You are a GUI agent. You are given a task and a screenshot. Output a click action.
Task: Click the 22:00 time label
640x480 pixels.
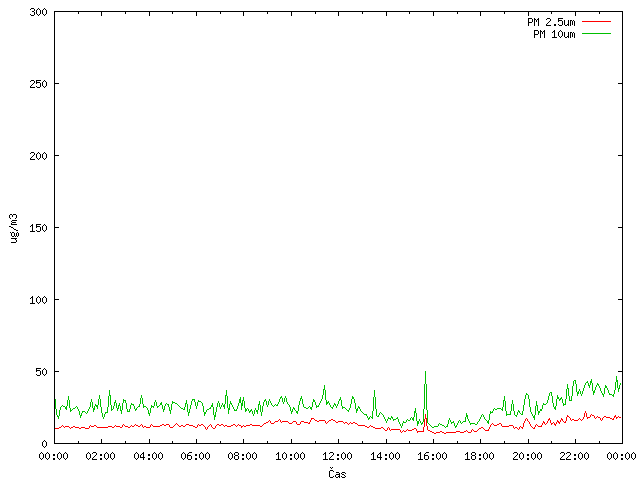(574, 456)
